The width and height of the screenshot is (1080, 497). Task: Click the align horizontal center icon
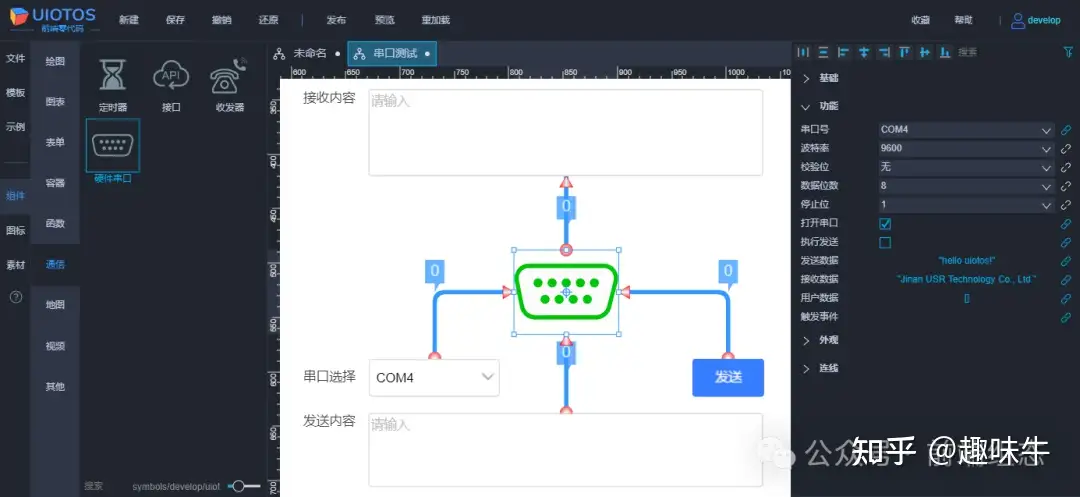(864, 52)
